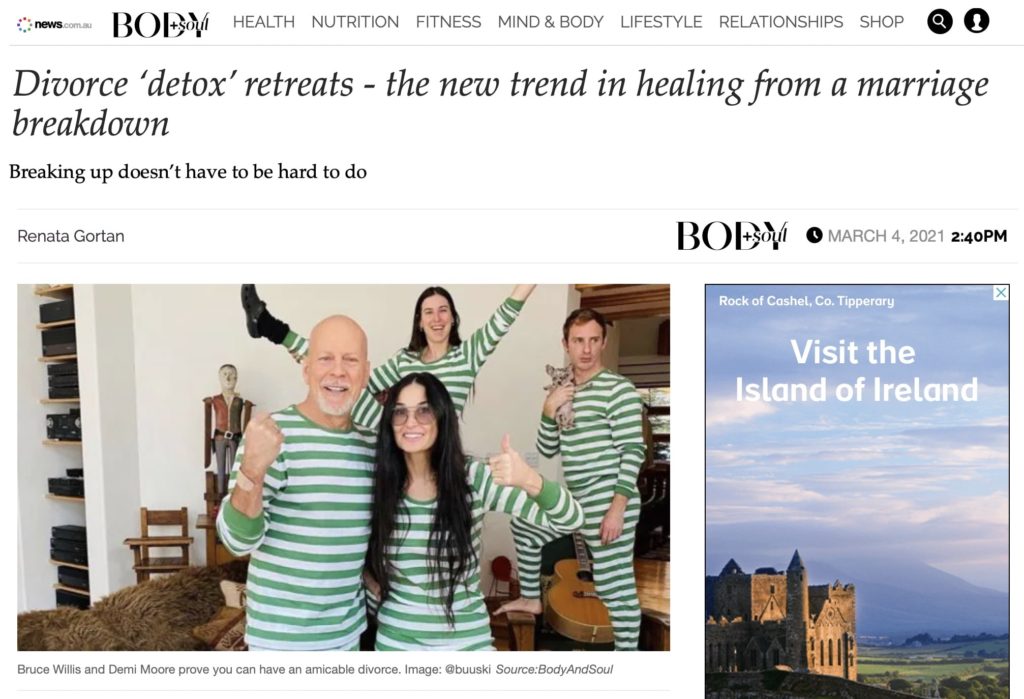Navigate to the Relationships section
1024x699 pixels.
pos(781,22)
